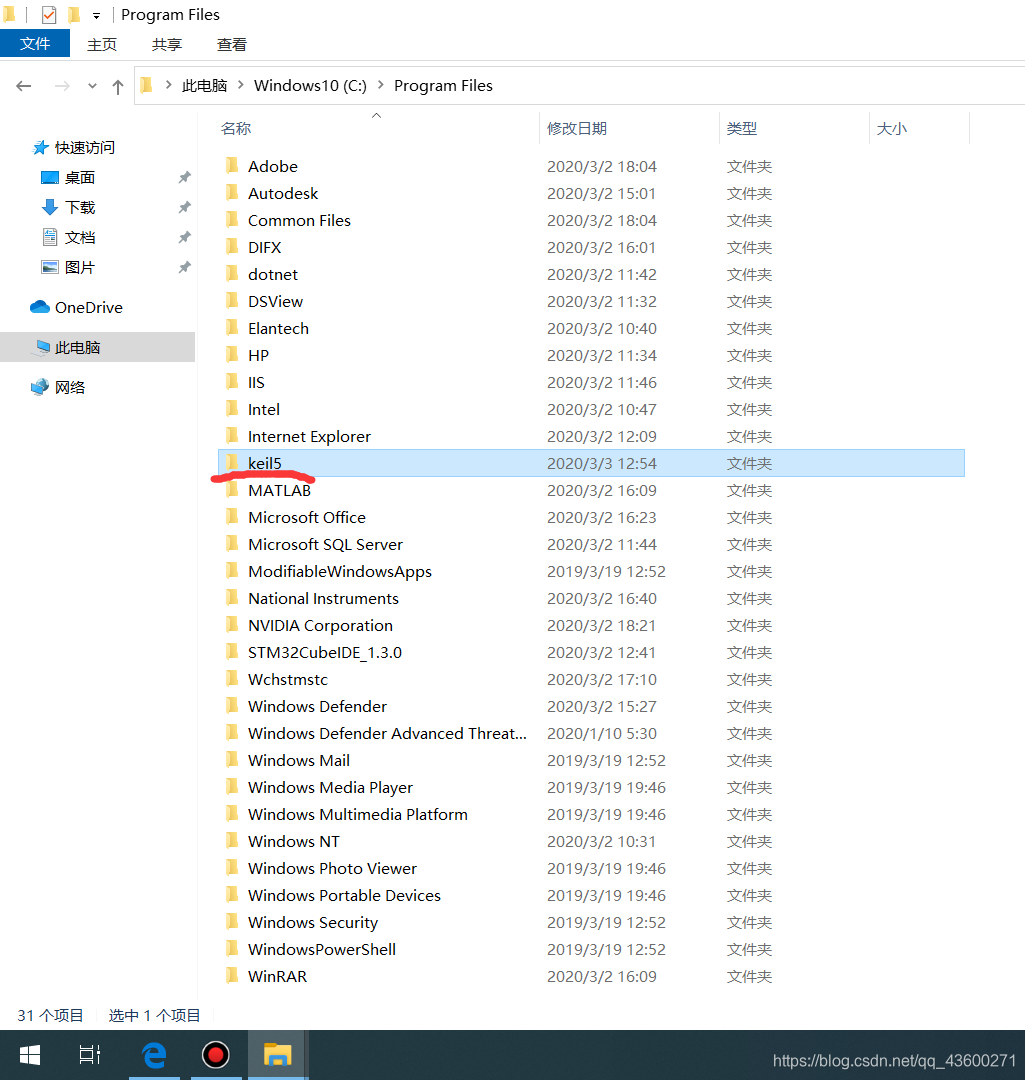The height and width of the screenshot is (1080, 1025).
Task: Click the Properties checkmark icon in title bar
Action: click(x=49, y=14)
